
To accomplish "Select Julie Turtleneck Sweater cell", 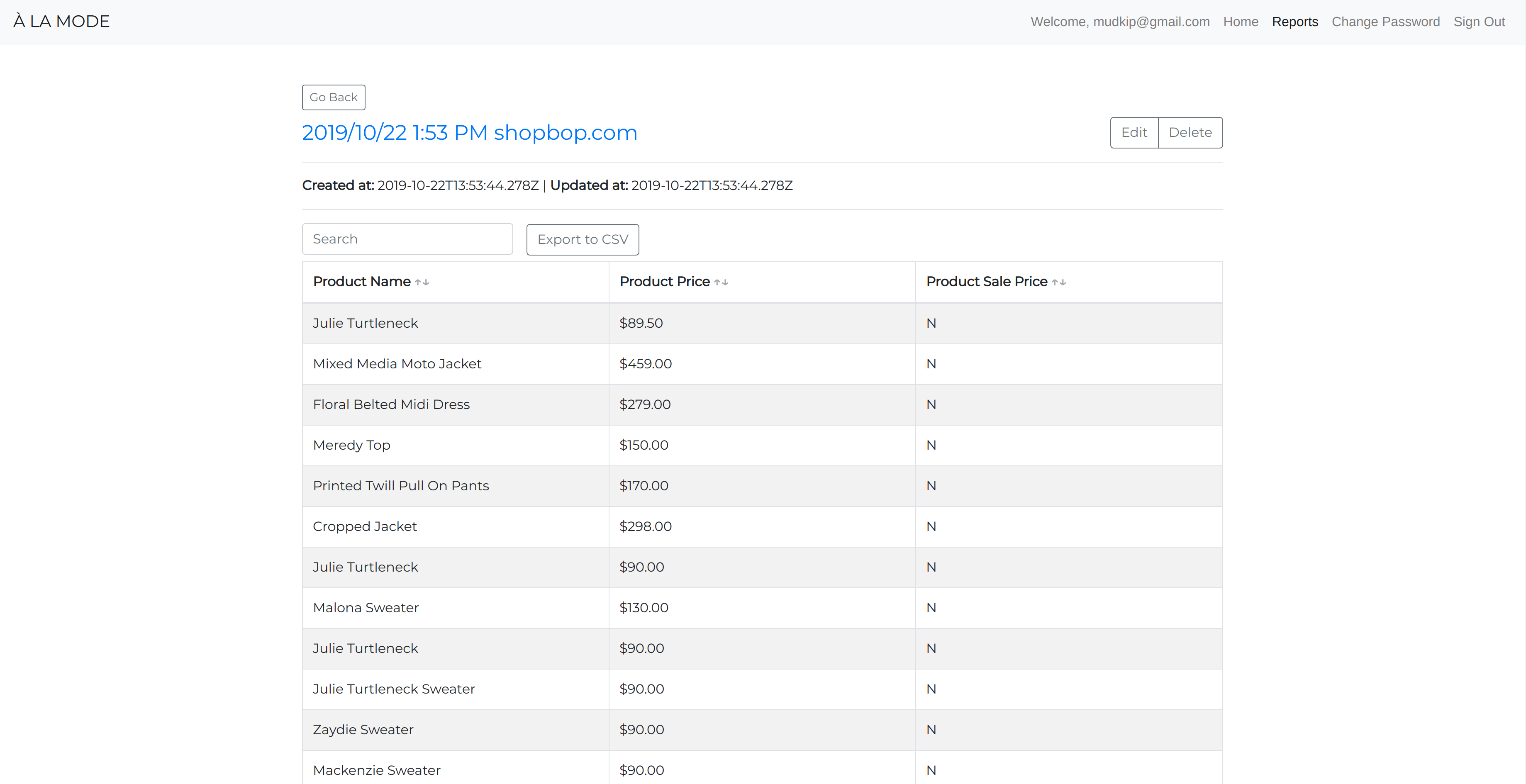I will [456, 689].
